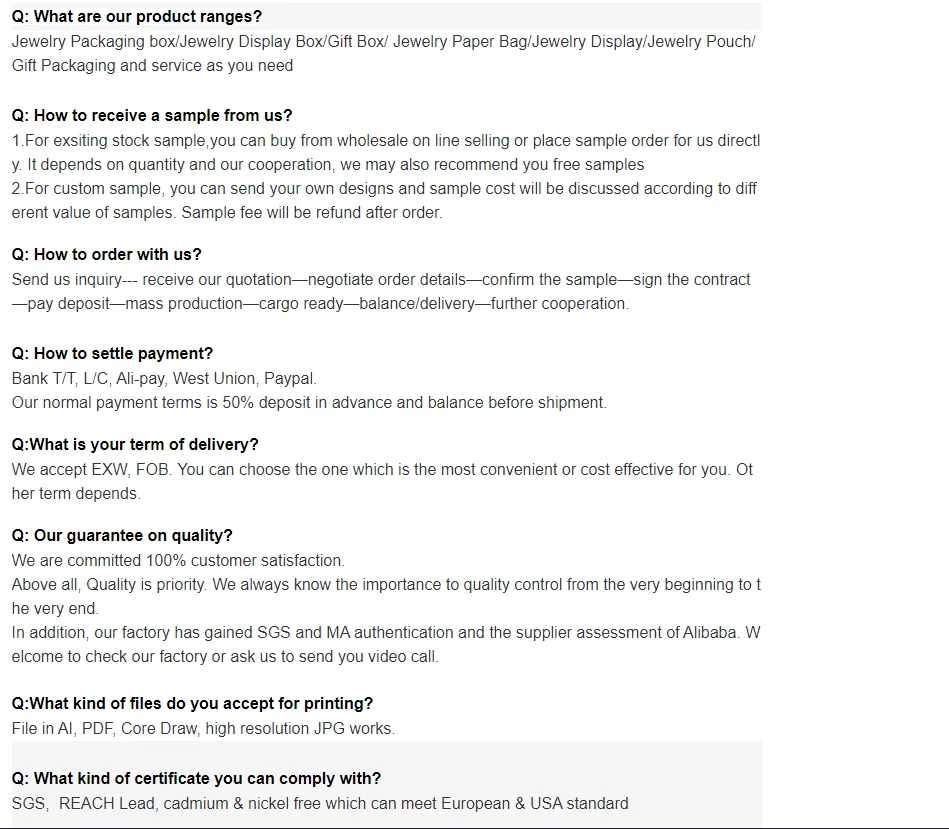Click the 'Send us inquiry' ordering steps line
Viewport: 949px width, 829px height.
381,280
